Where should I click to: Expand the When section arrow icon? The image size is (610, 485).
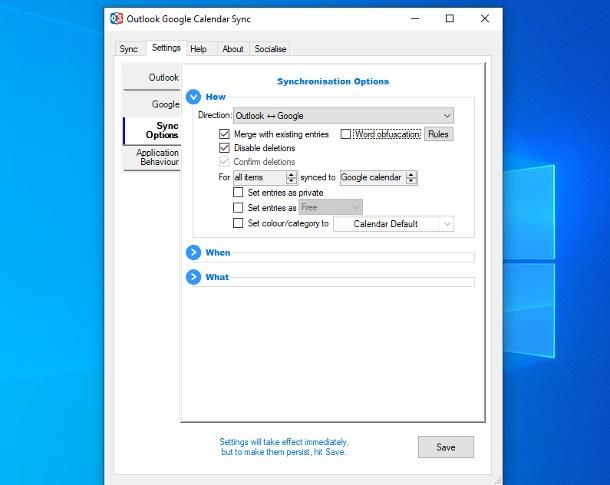click(x=193, y=253)
